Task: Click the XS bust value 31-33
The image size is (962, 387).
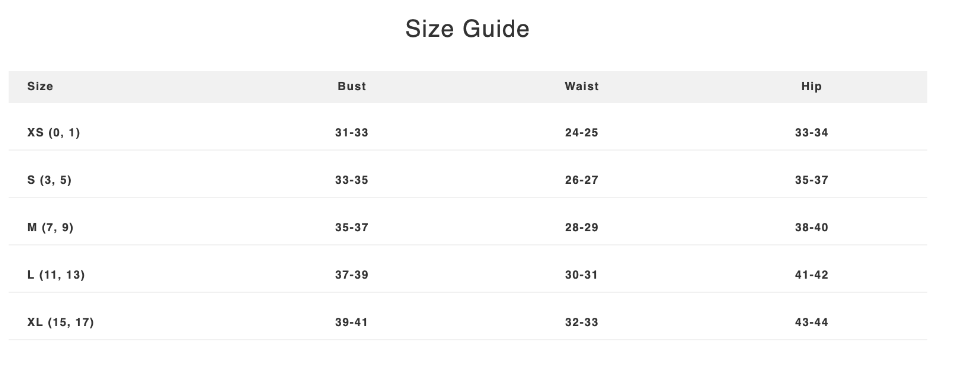Action: (352, 132)
